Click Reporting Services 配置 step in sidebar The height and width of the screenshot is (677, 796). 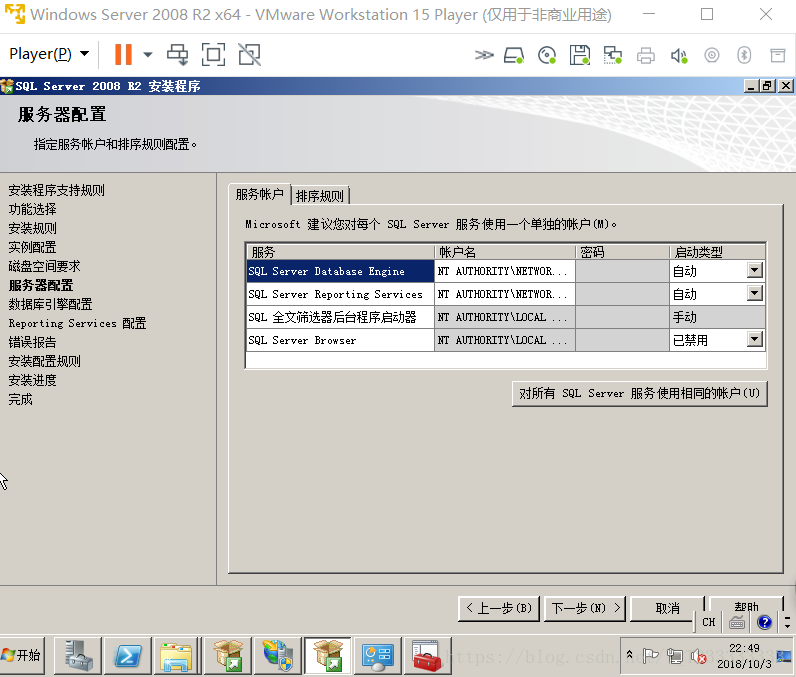click(x=77, y=323)
